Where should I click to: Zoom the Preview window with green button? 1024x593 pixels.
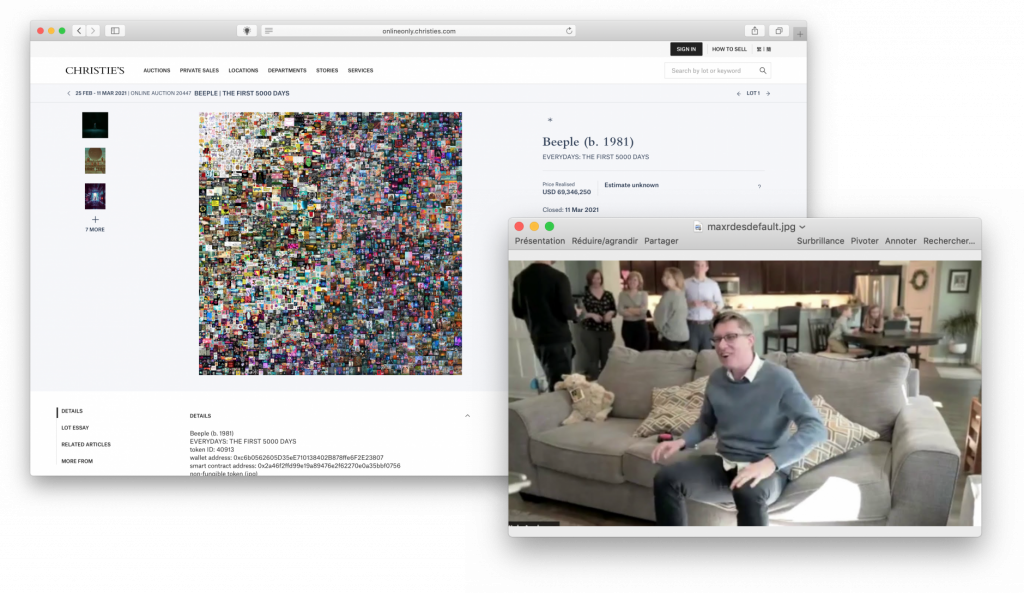coord(549,227)
